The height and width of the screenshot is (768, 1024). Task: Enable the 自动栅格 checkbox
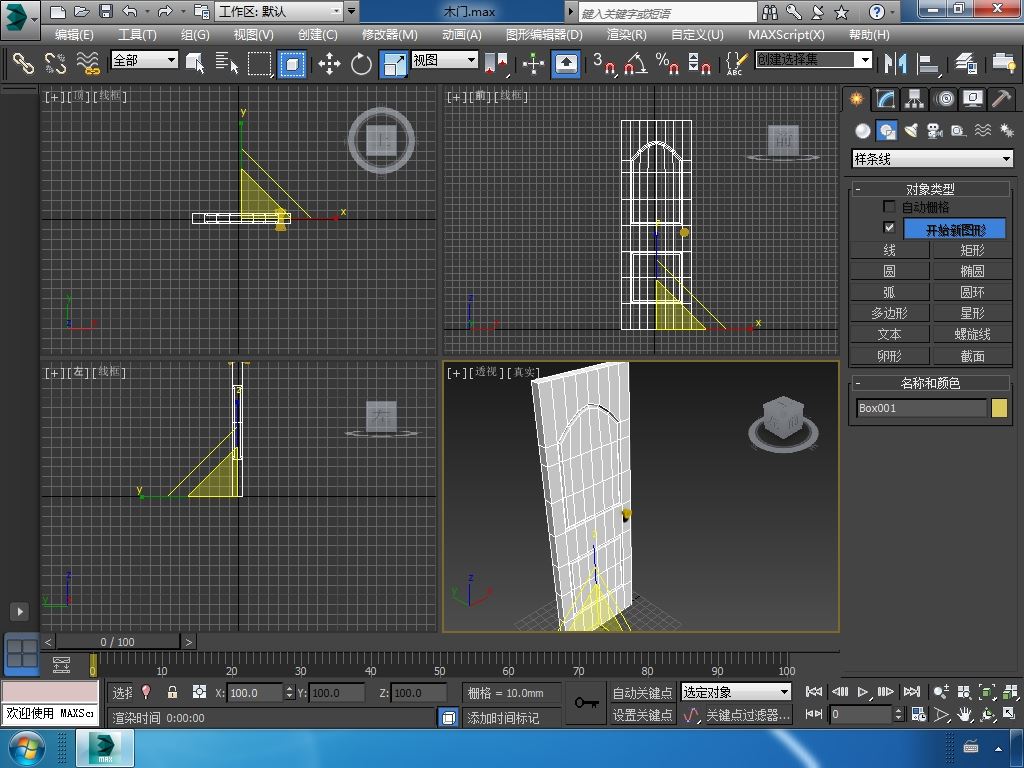click(x=889, y=207)
